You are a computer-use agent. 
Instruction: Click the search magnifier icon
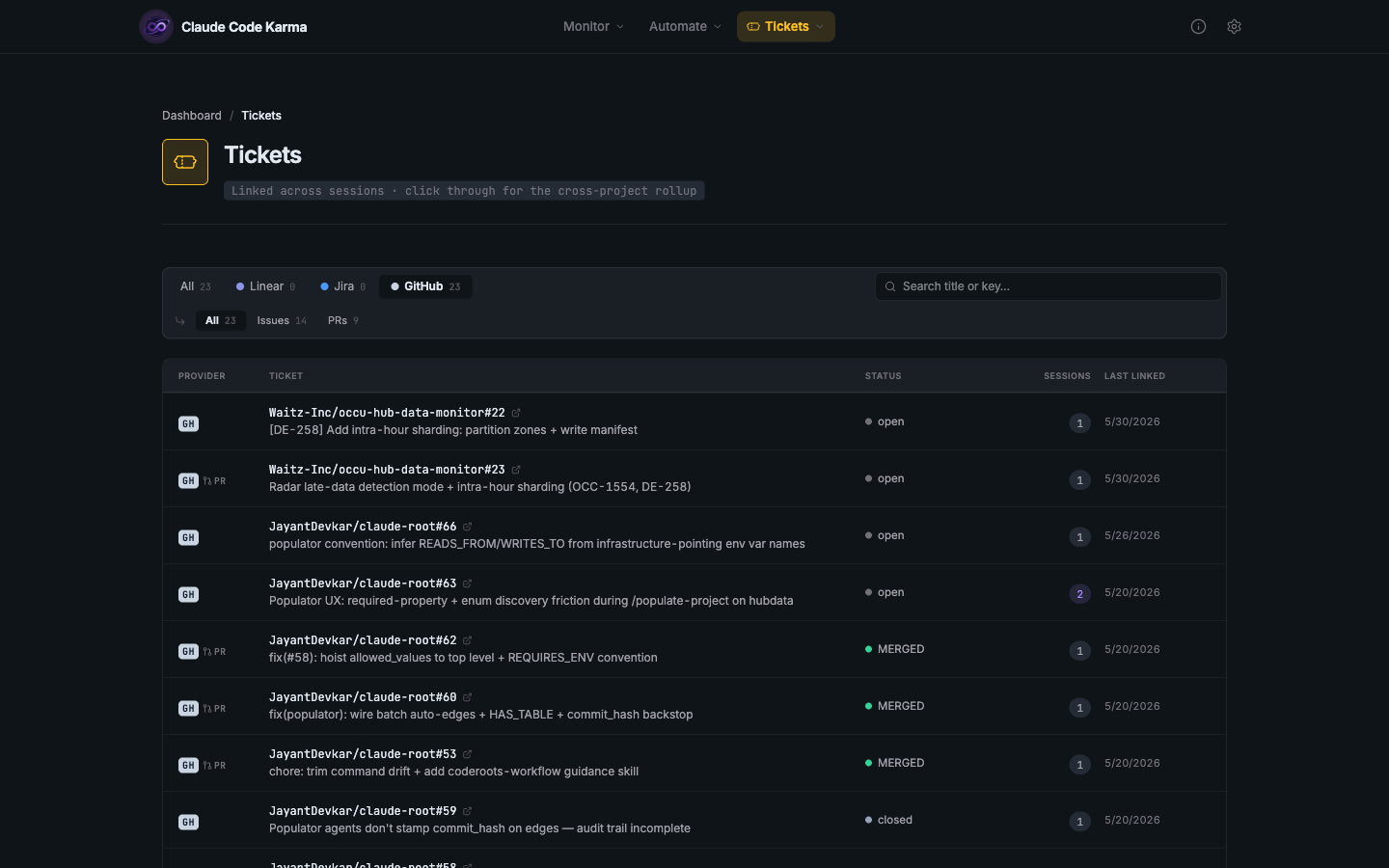(x=890, y=286)
